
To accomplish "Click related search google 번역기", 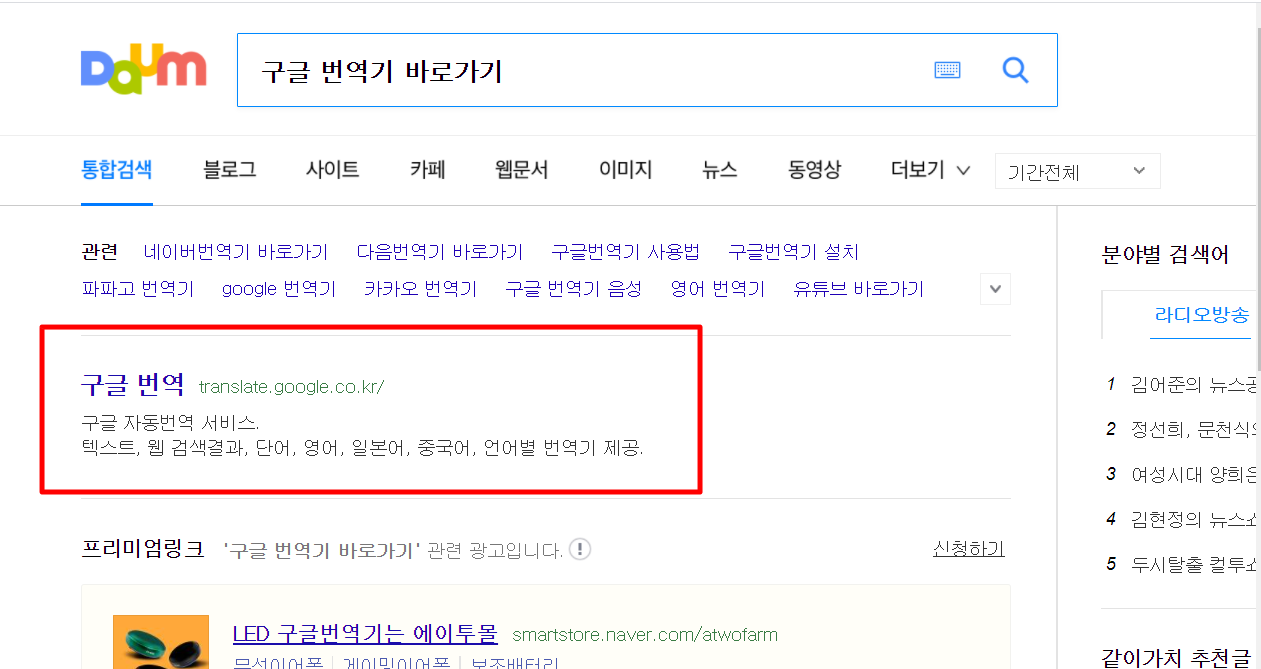I will 279,289.
